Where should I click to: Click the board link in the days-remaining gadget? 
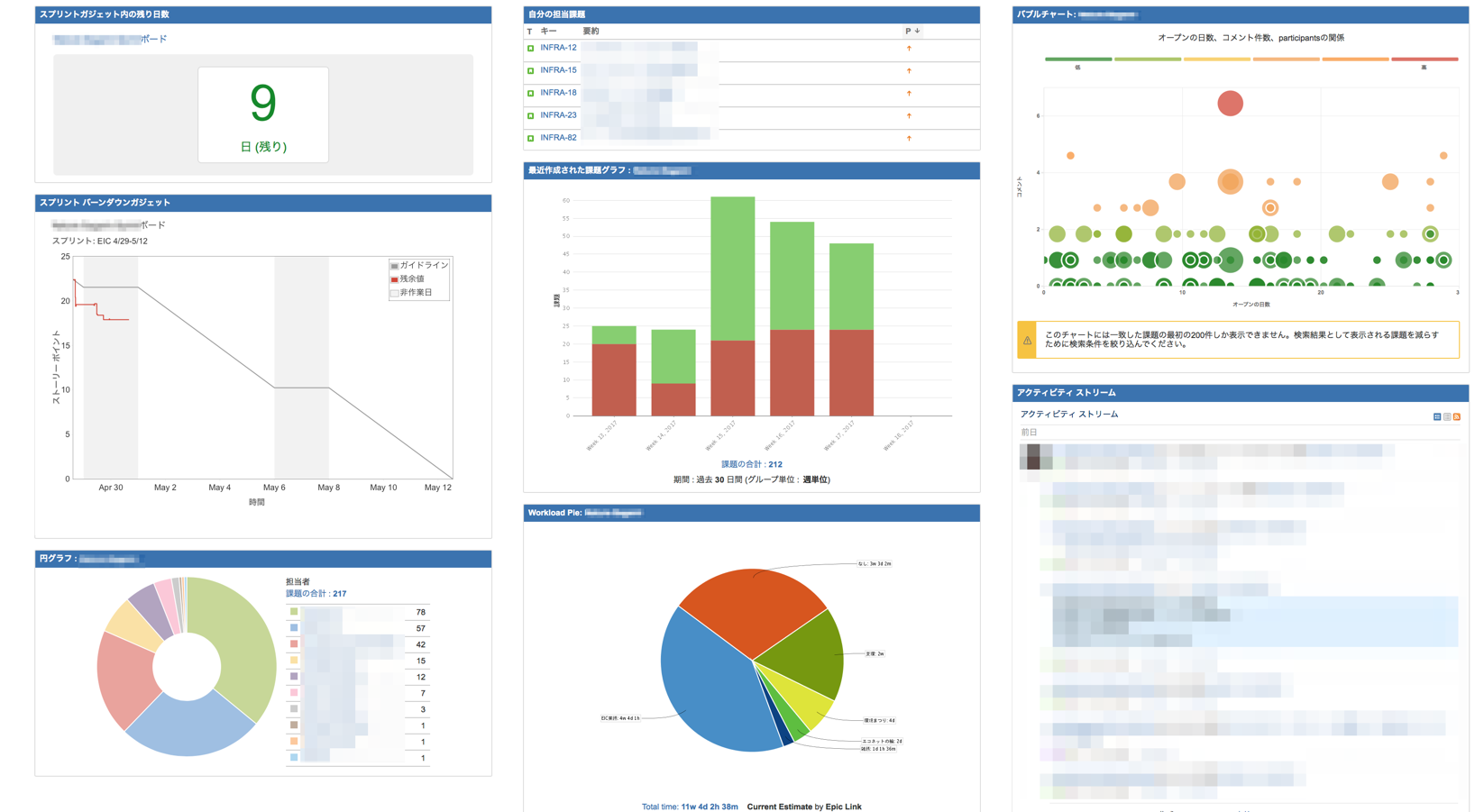pyautogui.click(x=110, y=40)
